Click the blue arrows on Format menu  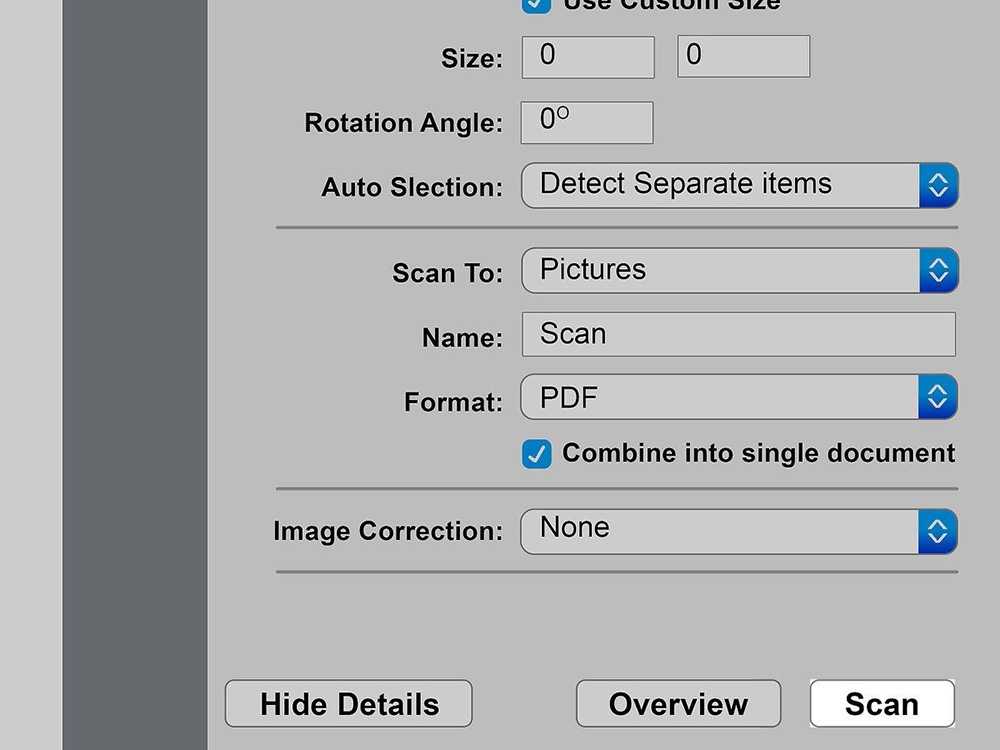(938, 397)
